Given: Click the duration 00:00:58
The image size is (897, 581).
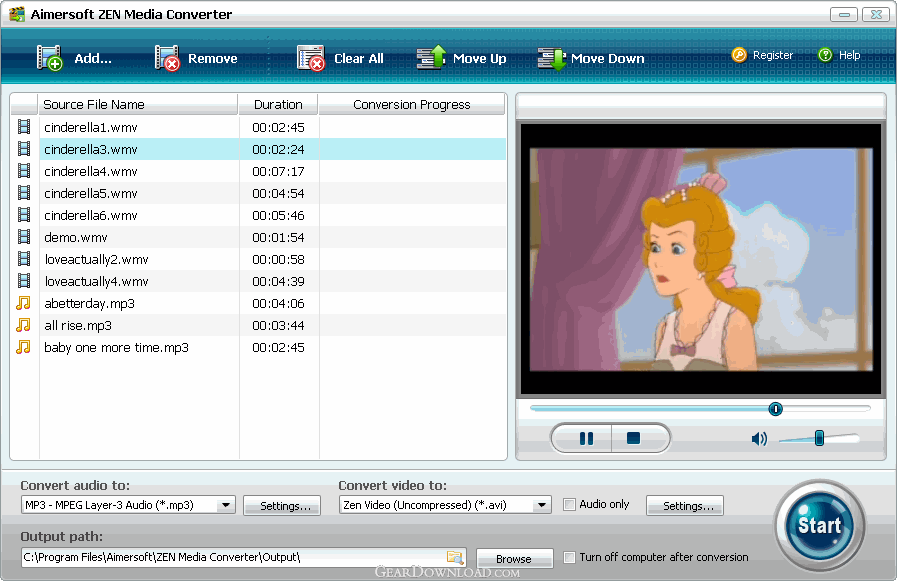Looking at the screenshot, I should 278,259.
